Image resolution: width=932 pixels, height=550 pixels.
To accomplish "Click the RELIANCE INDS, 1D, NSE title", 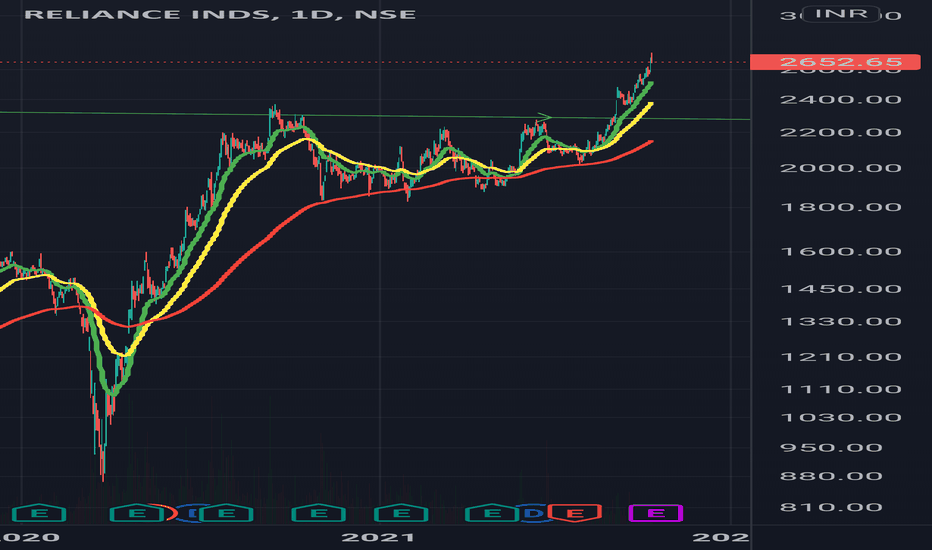I will 220,14.
